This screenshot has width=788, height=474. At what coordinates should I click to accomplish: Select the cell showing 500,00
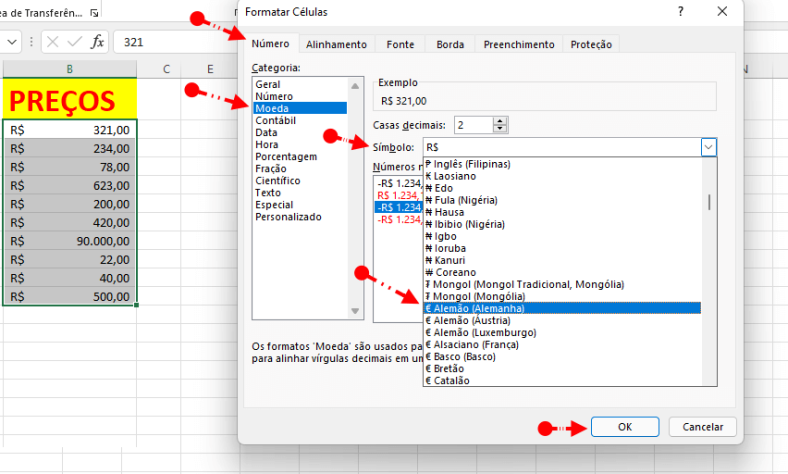point(70,297)
